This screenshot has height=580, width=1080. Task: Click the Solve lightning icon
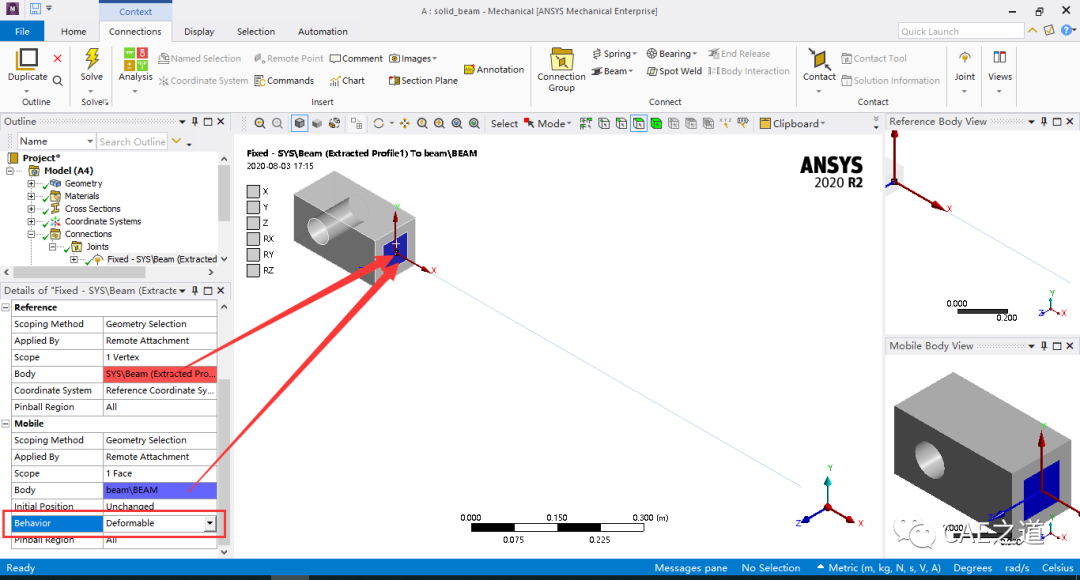[92, 58]
